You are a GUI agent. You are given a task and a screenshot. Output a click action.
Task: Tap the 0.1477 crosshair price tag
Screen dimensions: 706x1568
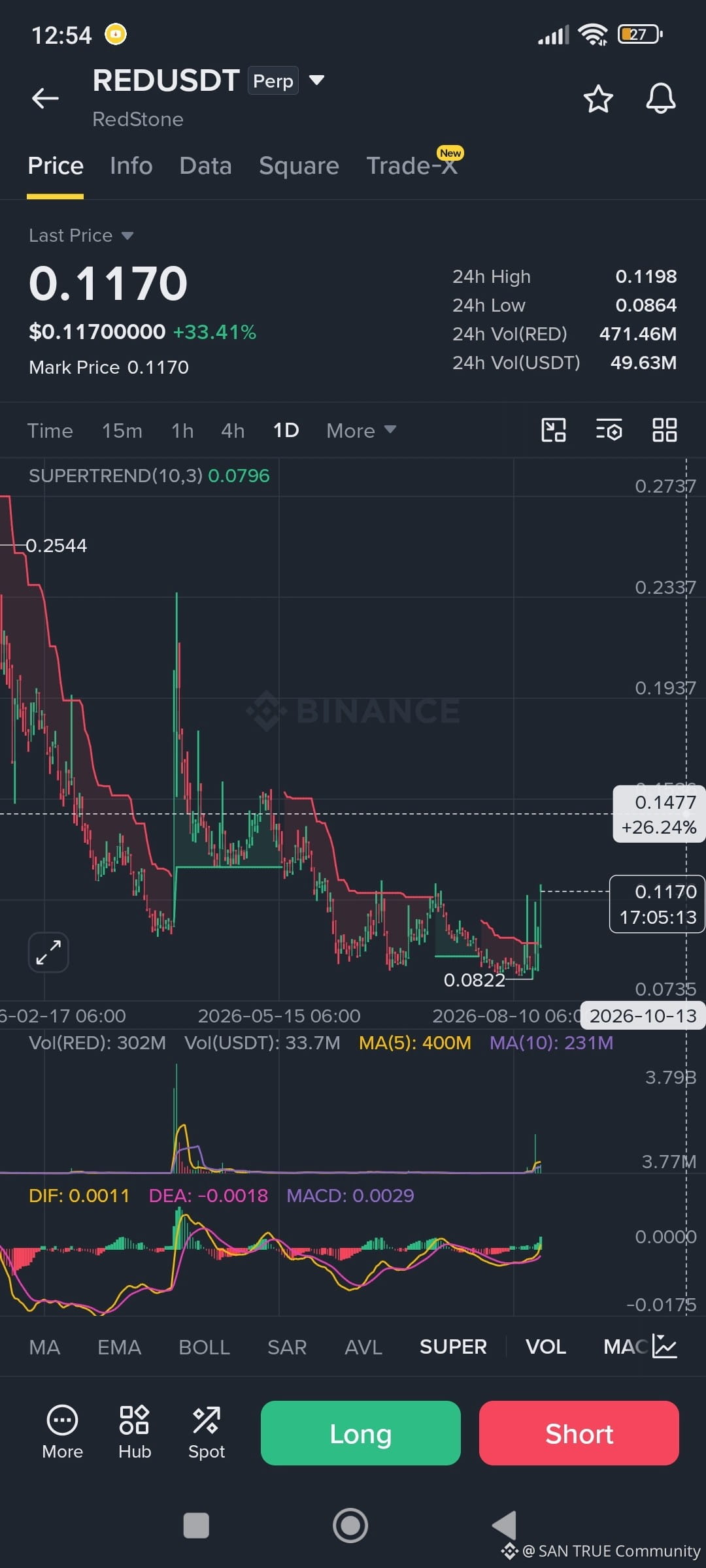[659, 814]
